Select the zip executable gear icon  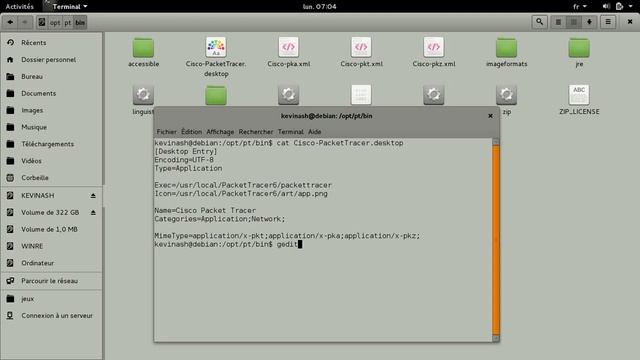(x=507, y=95)
